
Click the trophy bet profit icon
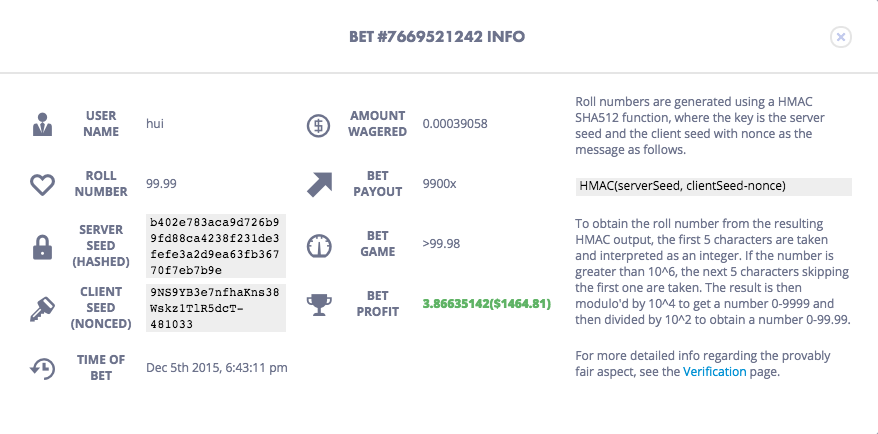(319, 305)
